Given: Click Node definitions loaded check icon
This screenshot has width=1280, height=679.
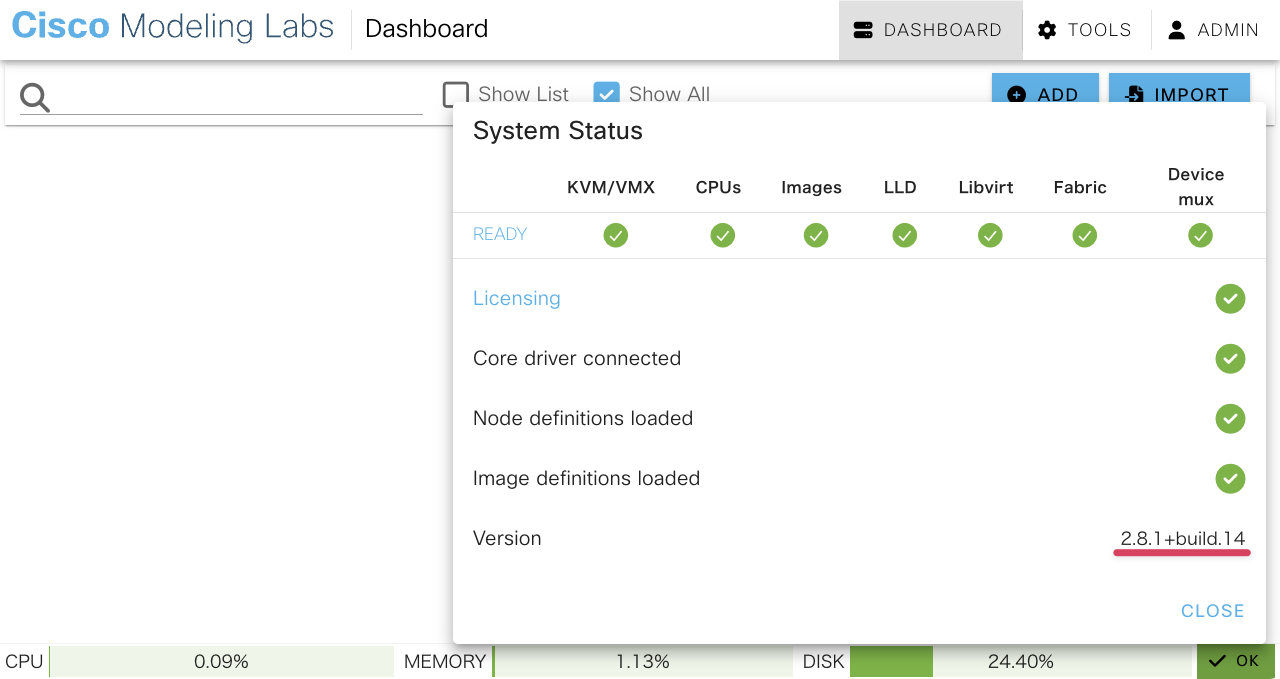Looking at the screenshot, I should [1230, 418].
